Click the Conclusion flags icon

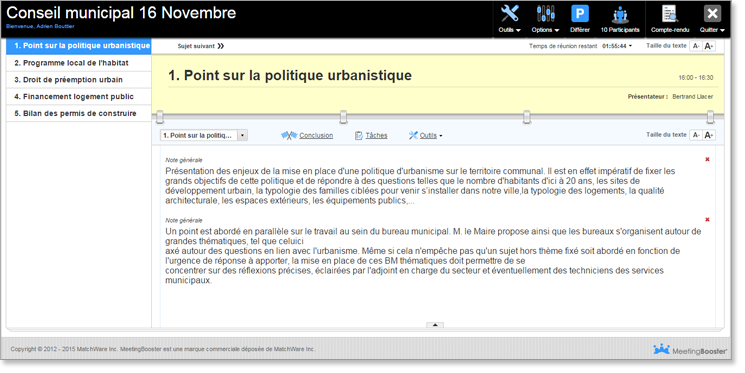[x=289, y=135]
